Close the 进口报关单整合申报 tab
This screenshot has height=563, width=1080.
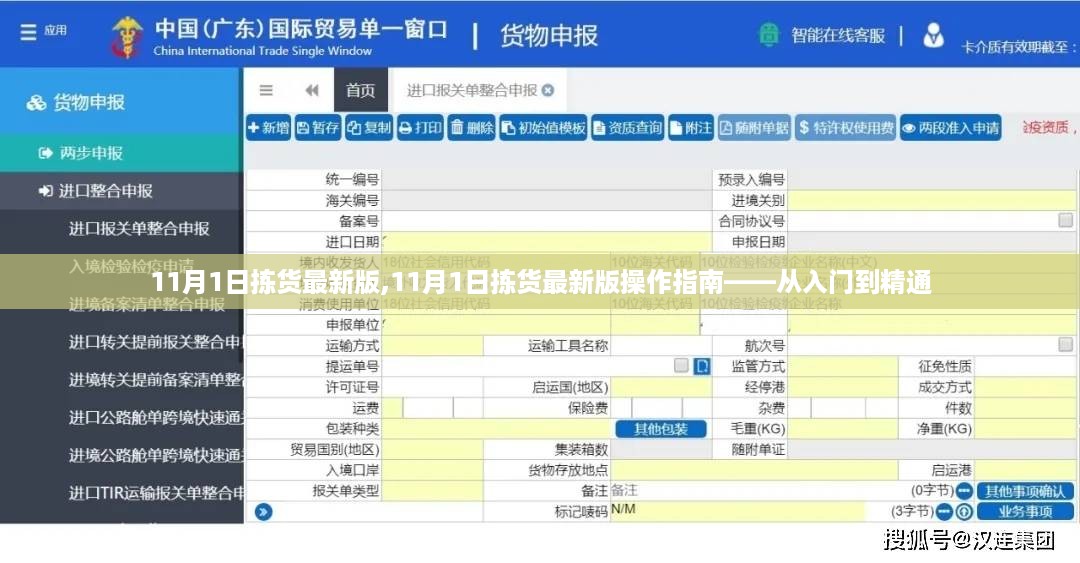coord(548,90)
